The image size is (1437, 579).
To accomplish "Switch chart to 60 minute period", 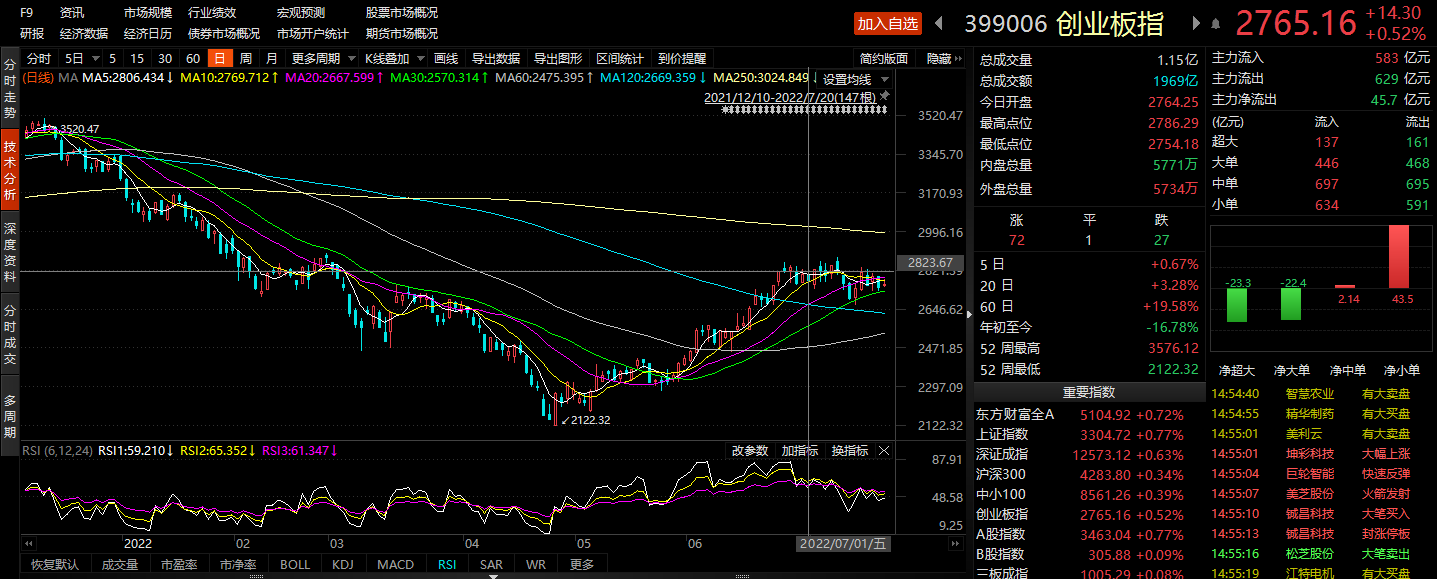I will click(192, 59).
